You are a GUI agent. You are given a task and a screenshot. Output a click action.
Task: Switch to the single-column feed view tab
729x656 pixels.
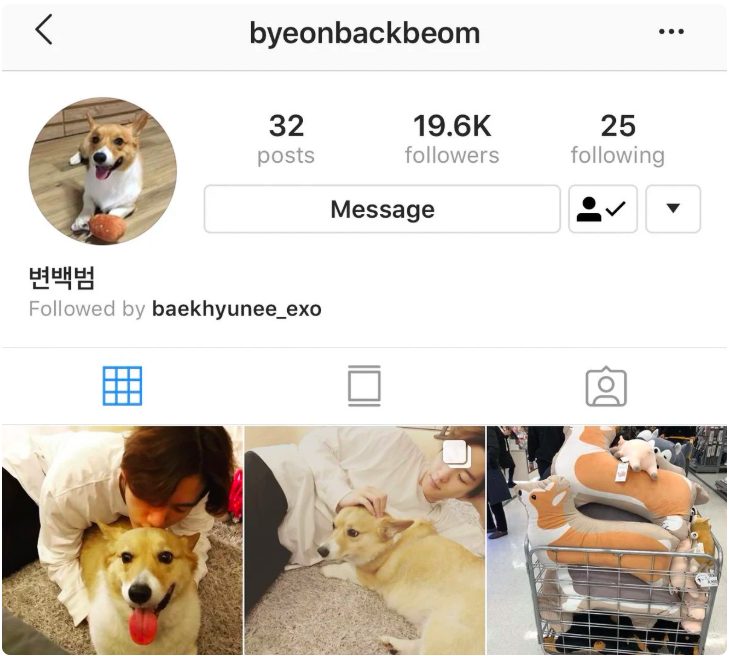click(x=364, y=386)
